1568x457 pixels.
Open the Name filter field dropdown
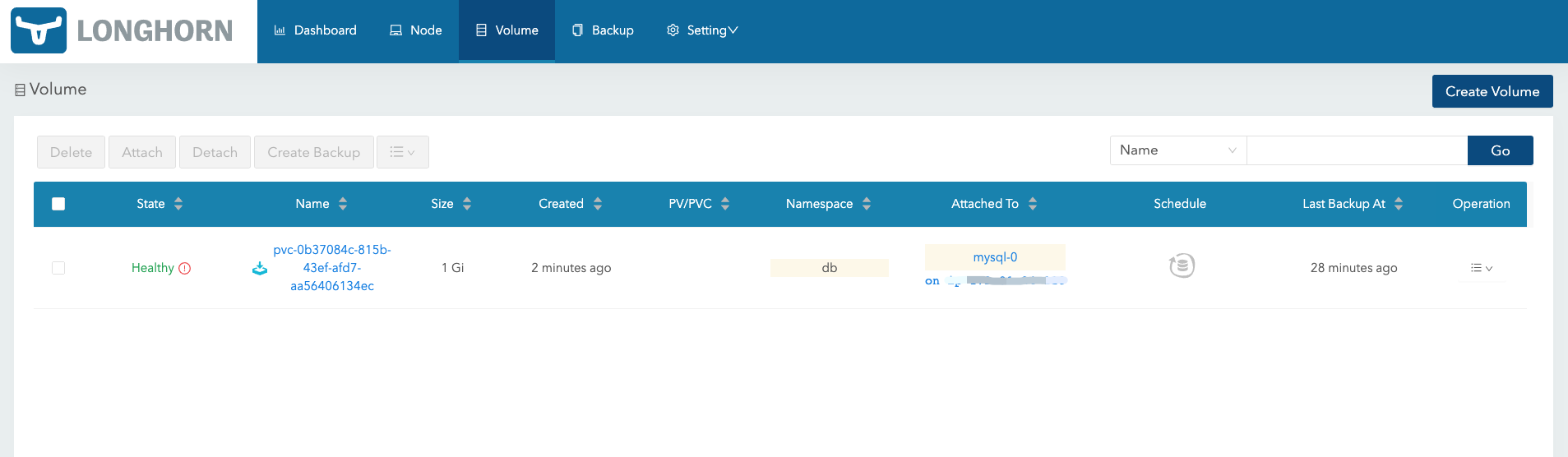pos(1178,150)
